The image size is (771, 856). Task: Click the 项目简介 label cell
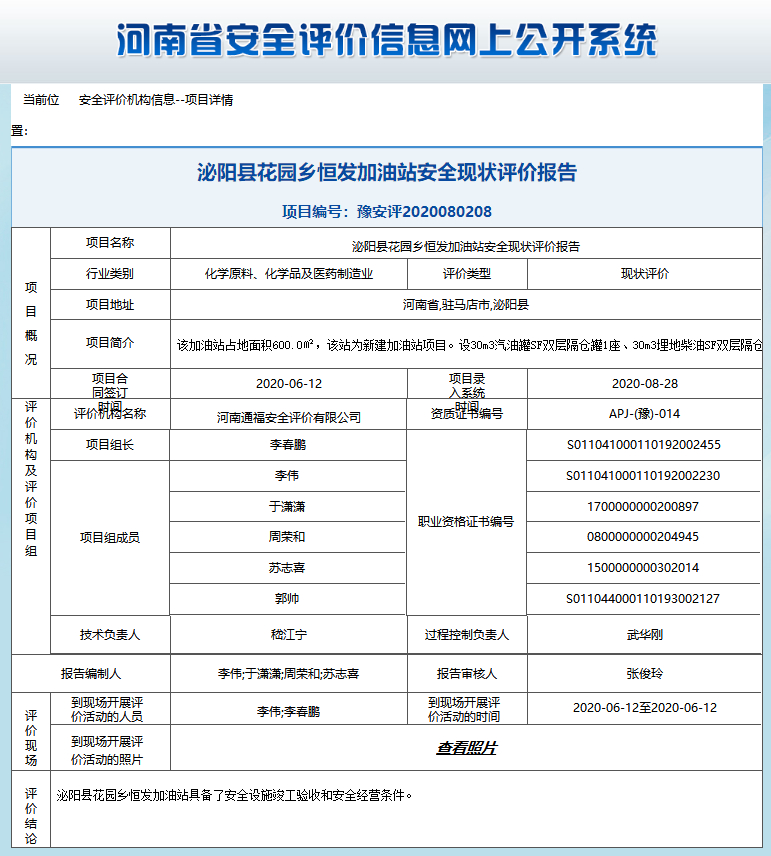110,343
